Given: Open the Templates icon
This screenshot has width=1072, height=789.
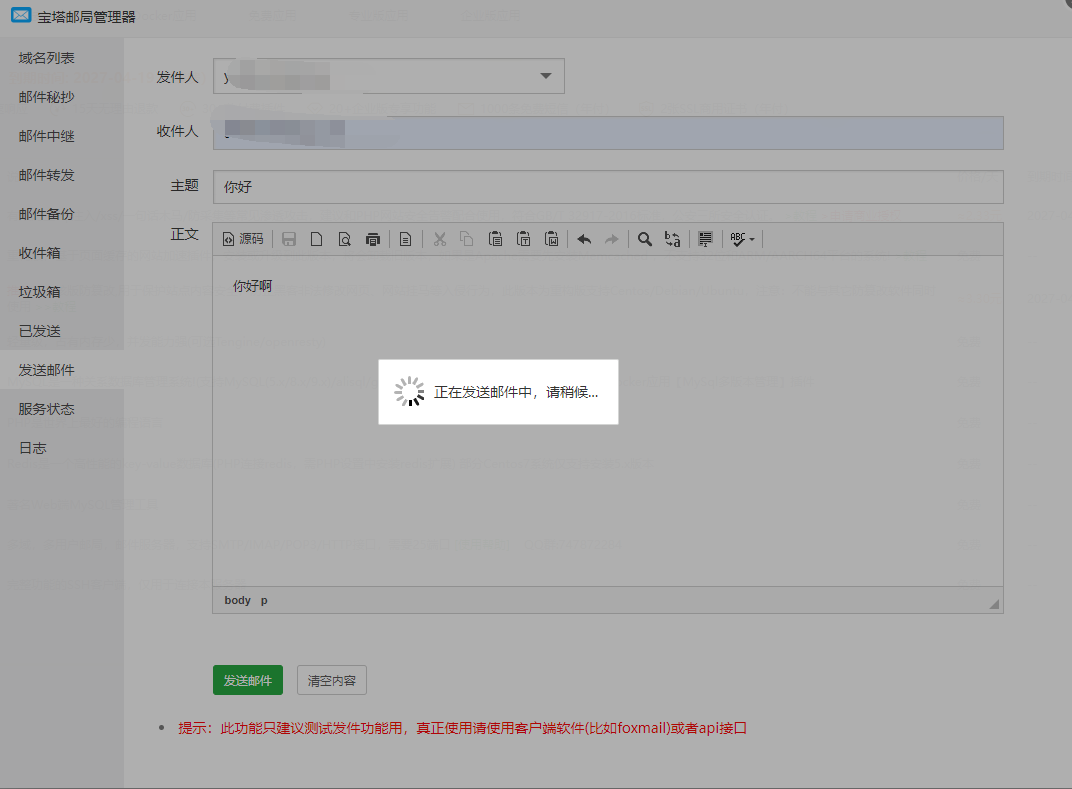Looking at the screenshot, I should (405, 239).
